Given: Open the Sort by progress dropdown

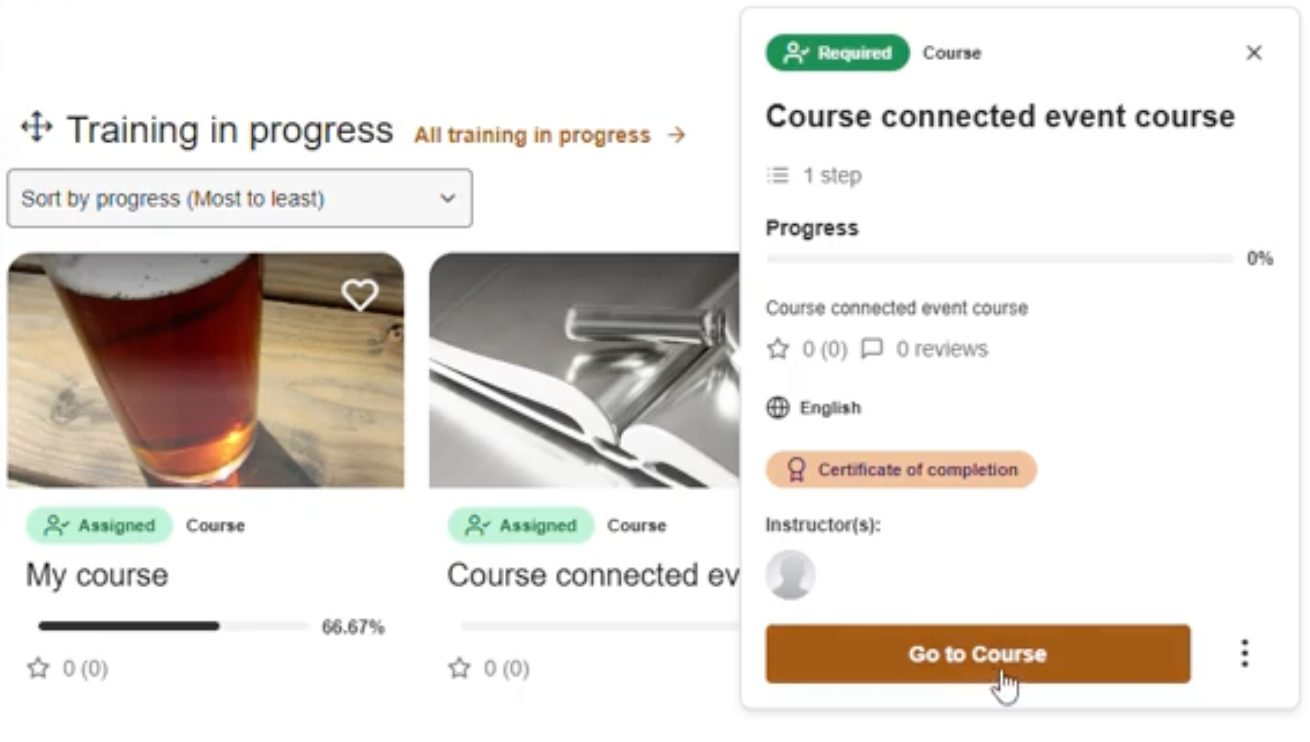Looking at the screenshot, I should coord(240,198).
